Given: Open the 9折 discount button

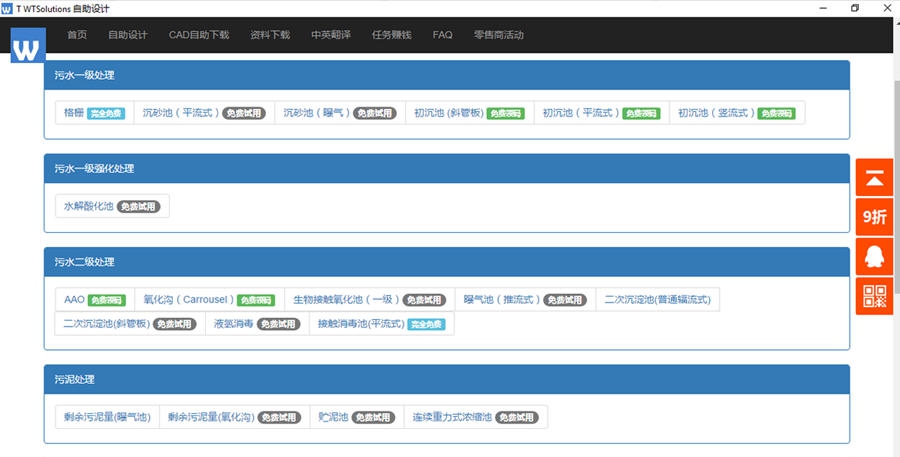Looking at the screenshot, I should [x=874, y=216].
